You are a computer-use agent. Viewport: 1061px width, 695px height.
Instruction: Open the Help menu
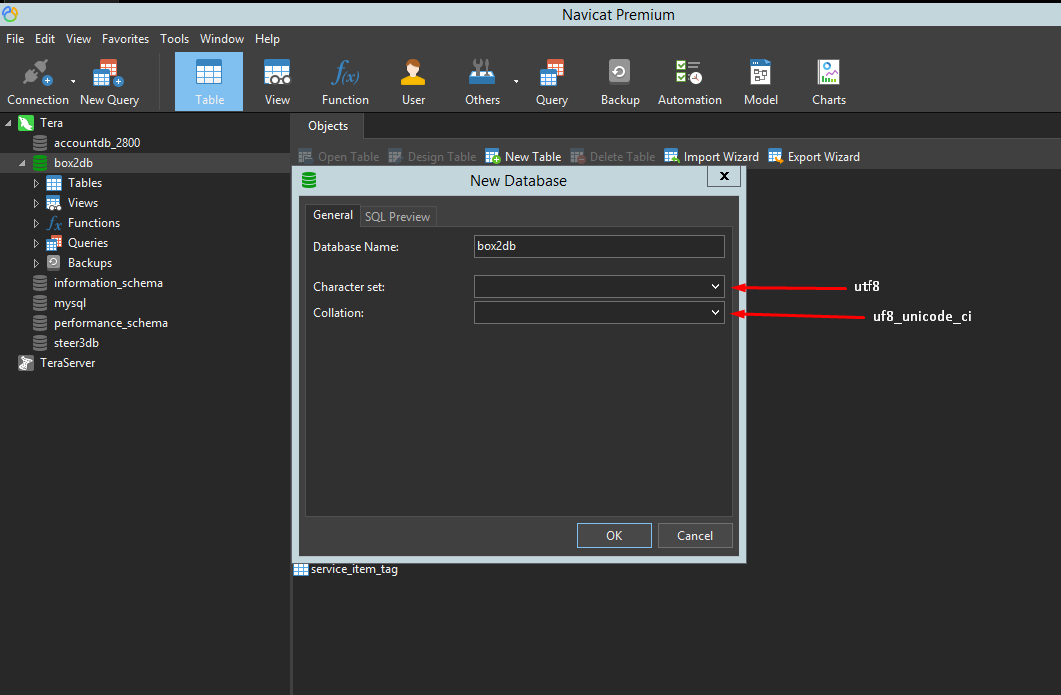[x=267, y=39]
